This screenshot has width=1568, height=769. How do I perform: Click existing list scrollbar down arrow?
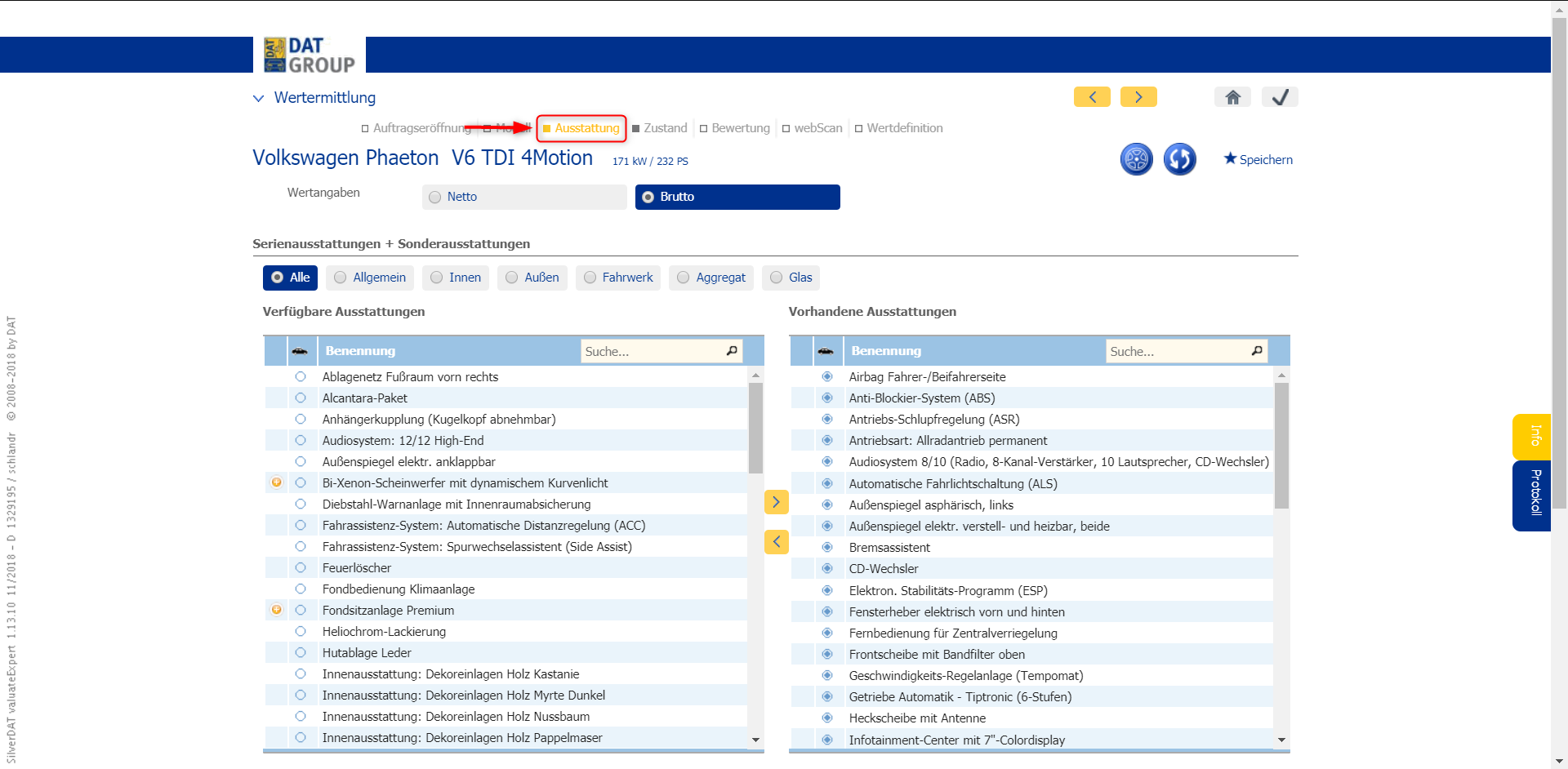pyautogui.click(x=1281, y=740)
